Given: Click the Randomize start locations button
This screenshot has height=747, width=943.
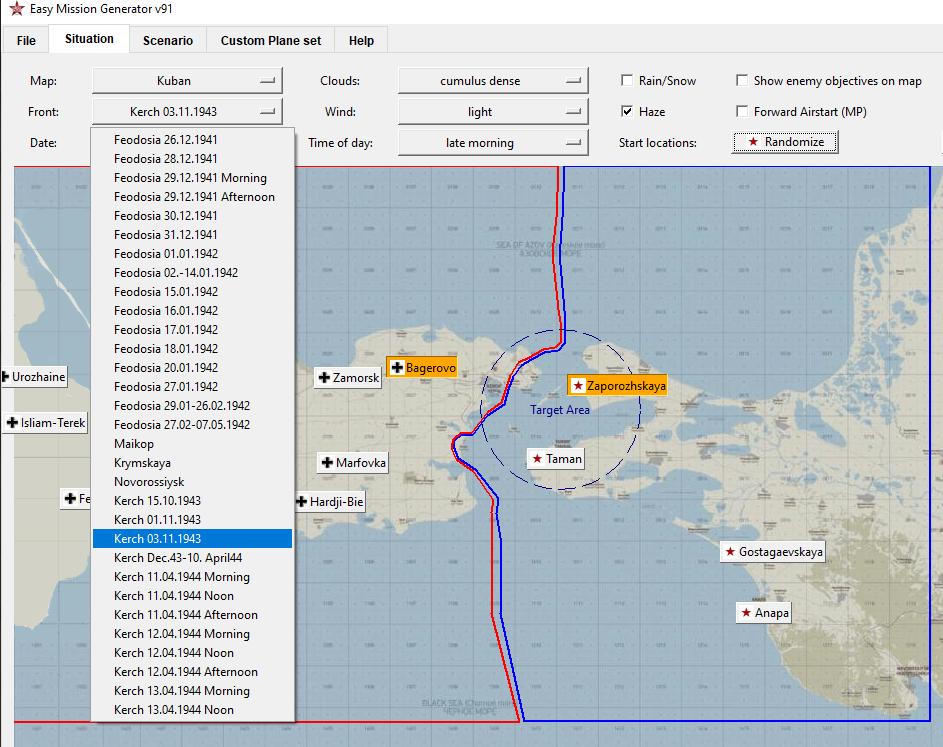Looking at the screenshot, I should (785, 142).
